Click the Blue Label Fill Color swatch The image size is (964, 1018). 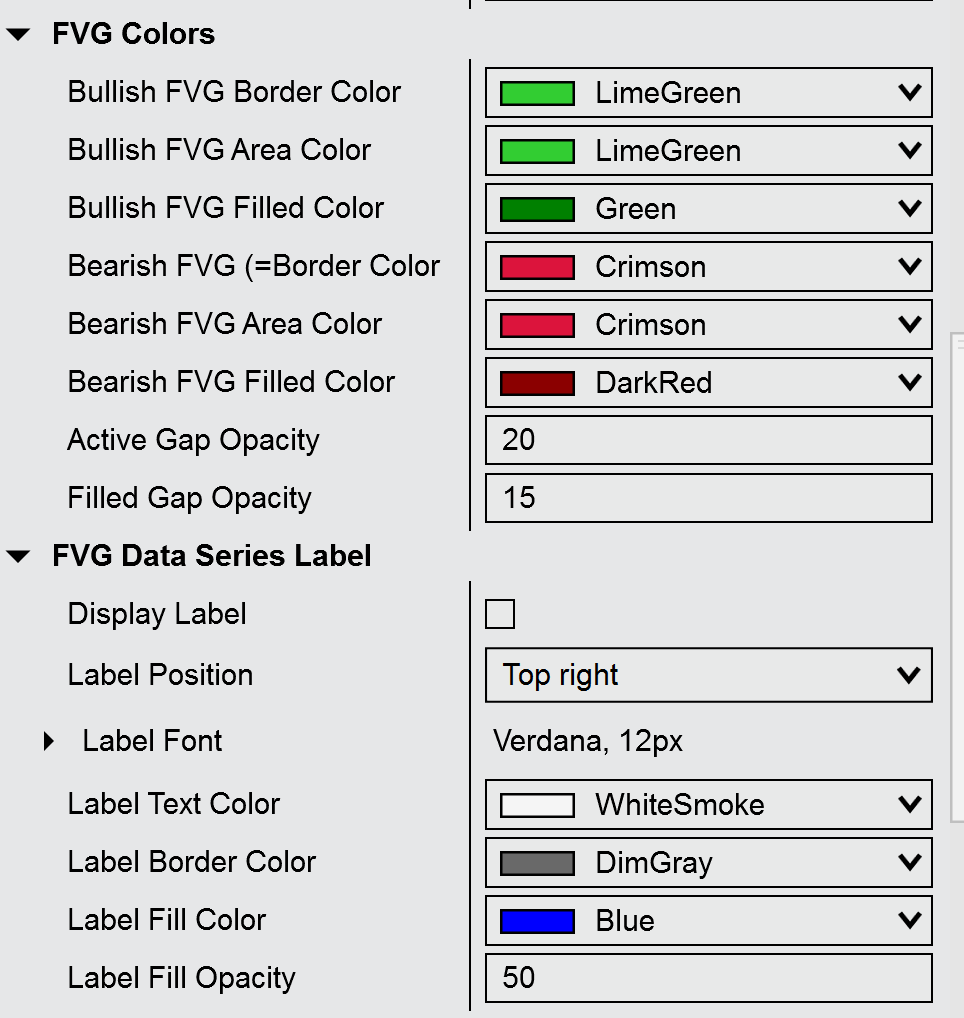pyautogui.click(x=537, y=921)
